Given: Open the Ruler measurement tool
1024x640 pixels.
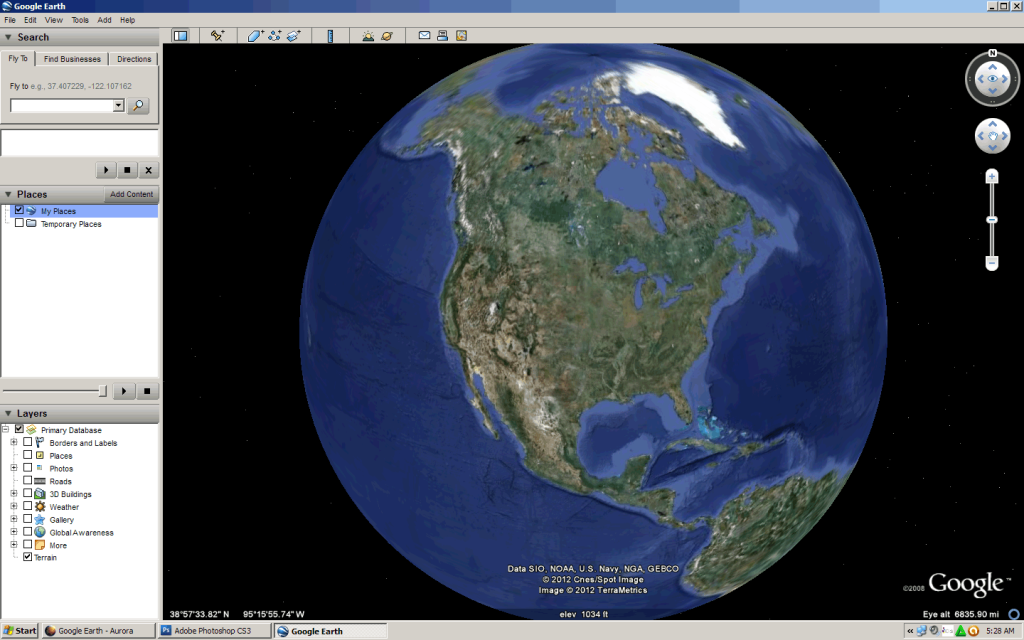Looking at the screenshot, I should pos(330,36).
